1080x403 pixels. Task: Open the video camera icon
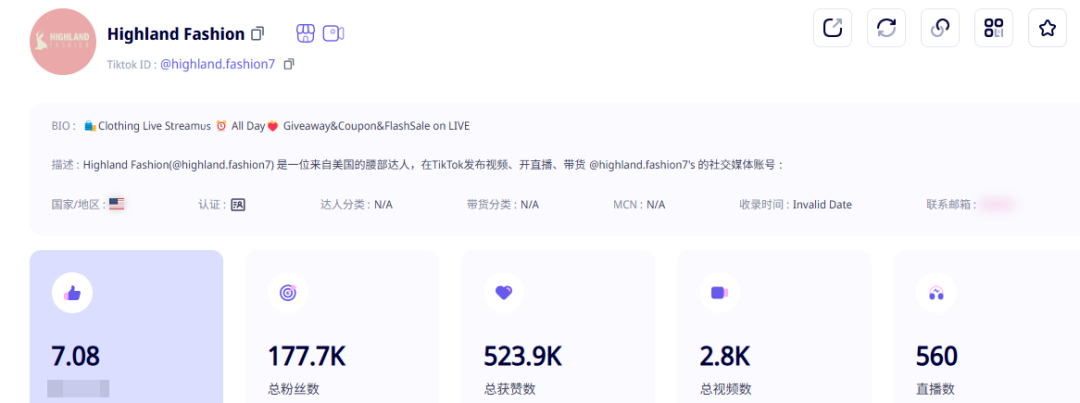point(333,33)
